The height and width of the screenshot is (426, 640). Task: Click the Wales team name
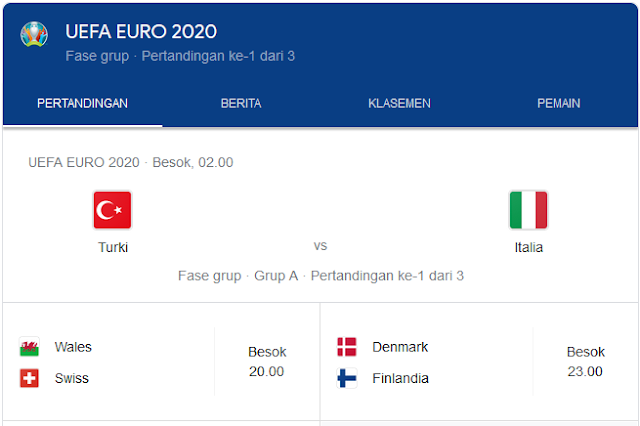[73, 347]
